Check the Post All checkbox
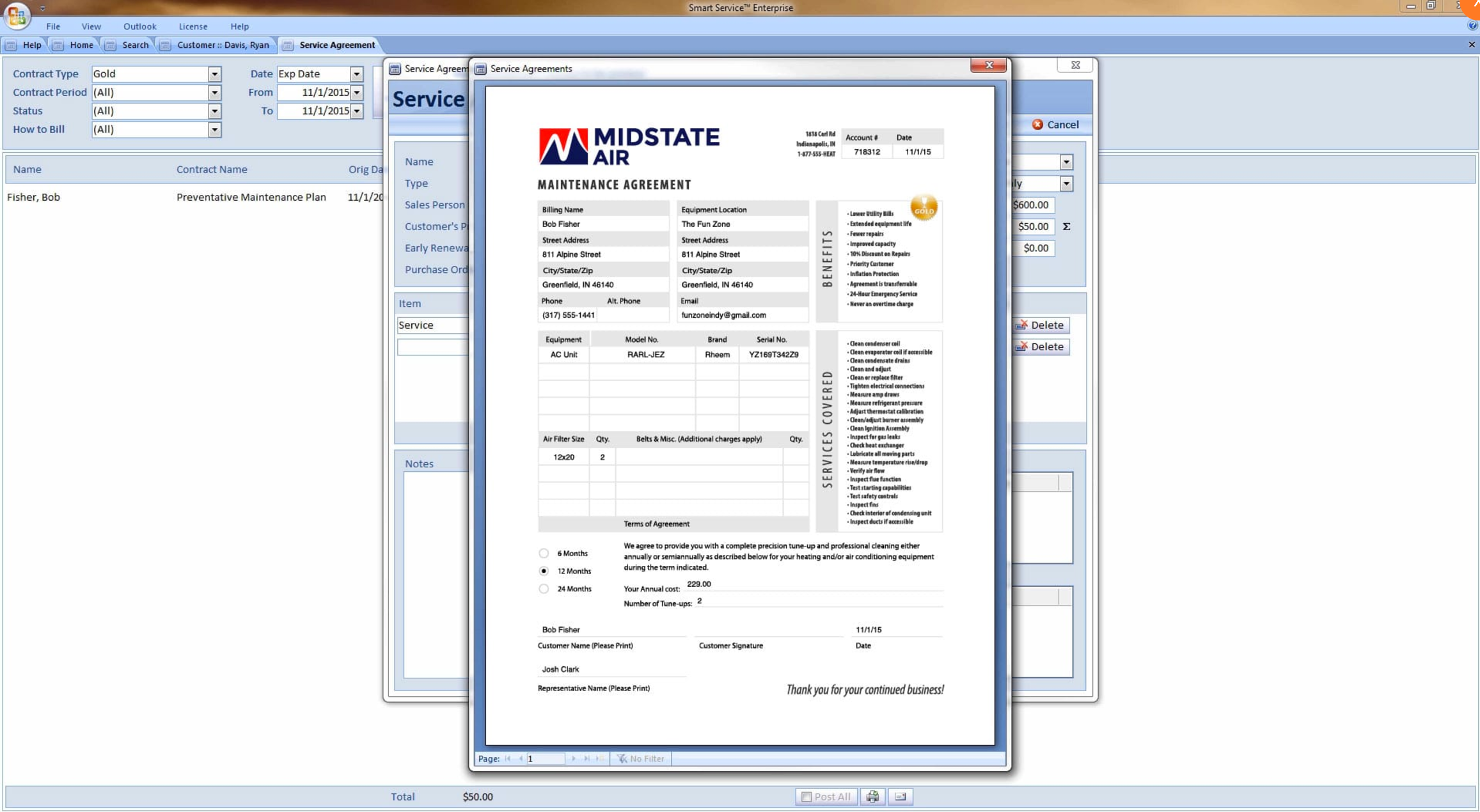The image size is (1480, 812). pos(807,797)
